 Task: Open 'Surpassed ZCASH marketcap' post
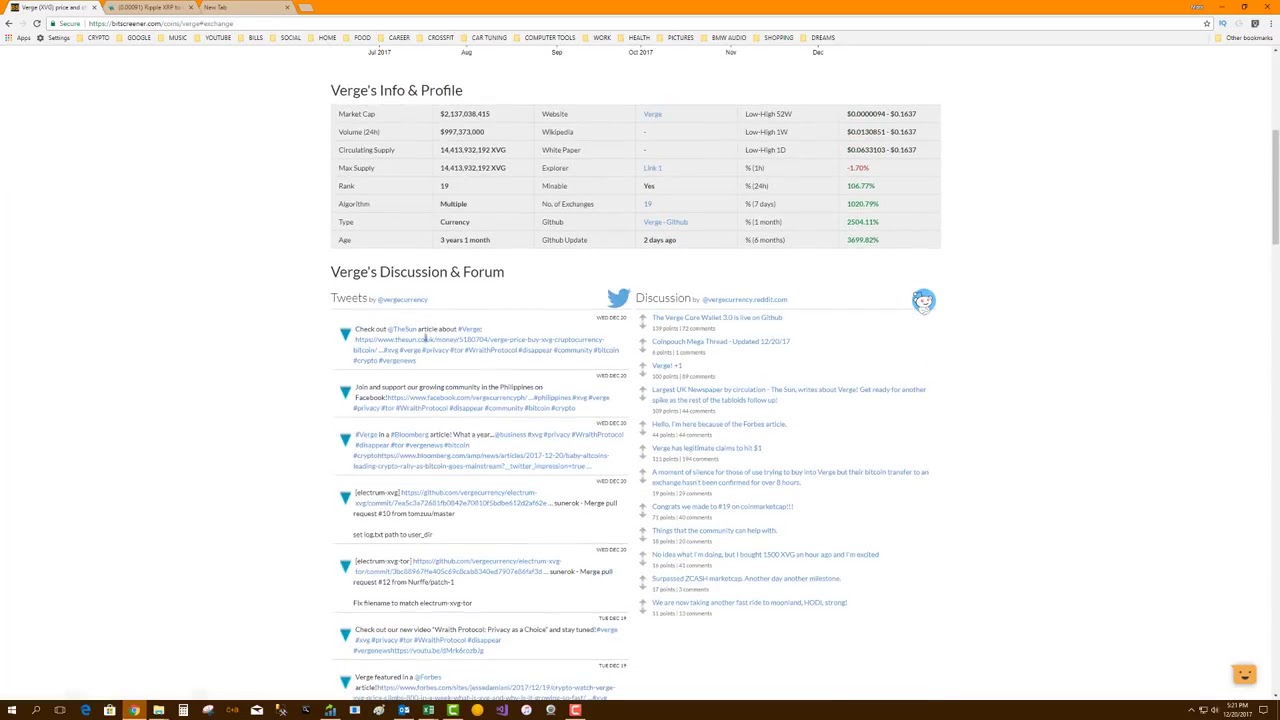(746, 578)
